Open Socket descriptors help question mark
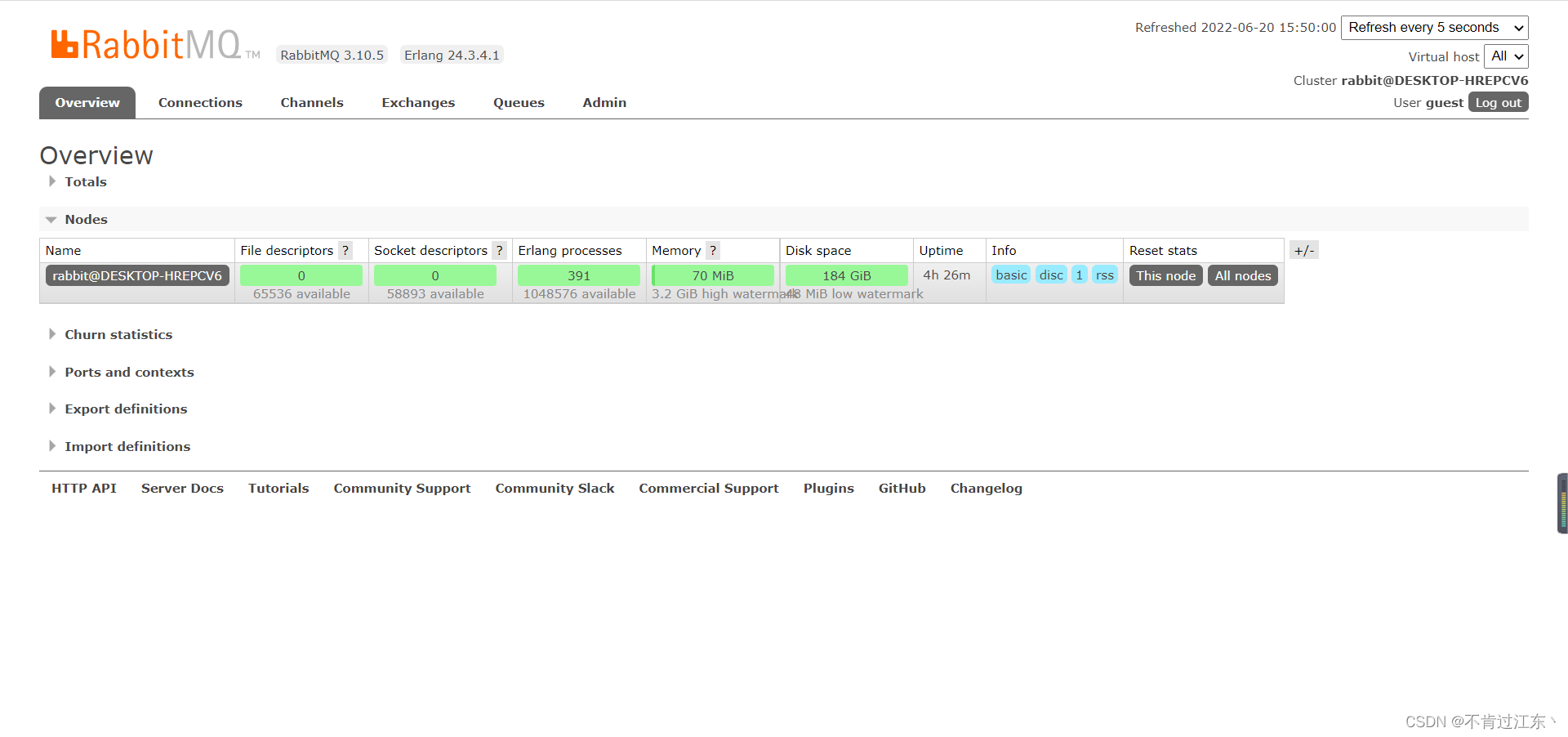The image size is (1568, 737). click(499, 251)
